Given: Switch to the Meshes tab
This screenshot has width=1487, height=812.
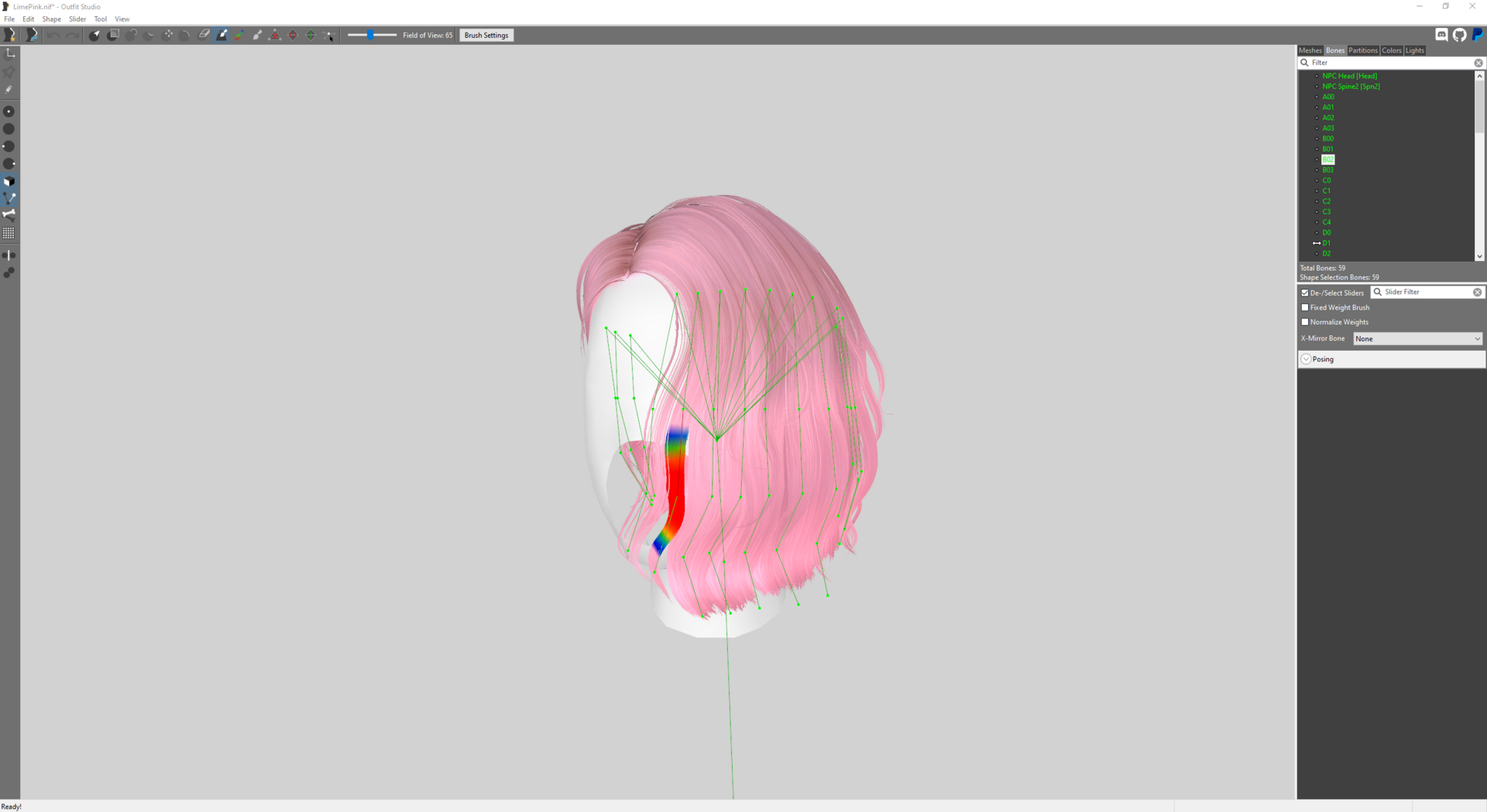Looking at the screenshot, I should (x=1310, y=50).
